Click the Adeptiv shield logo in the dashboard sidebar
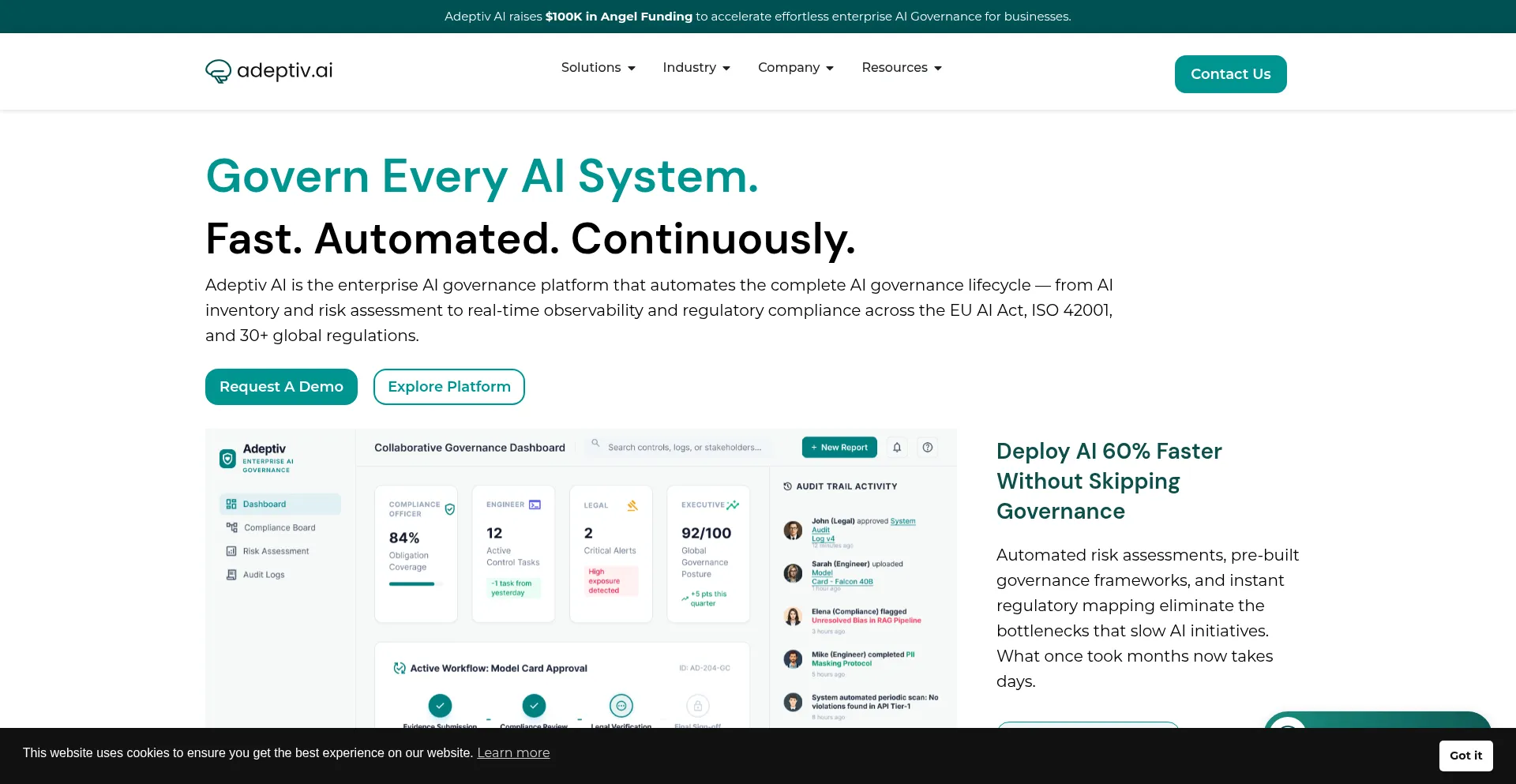 click(x=227, y=459)
